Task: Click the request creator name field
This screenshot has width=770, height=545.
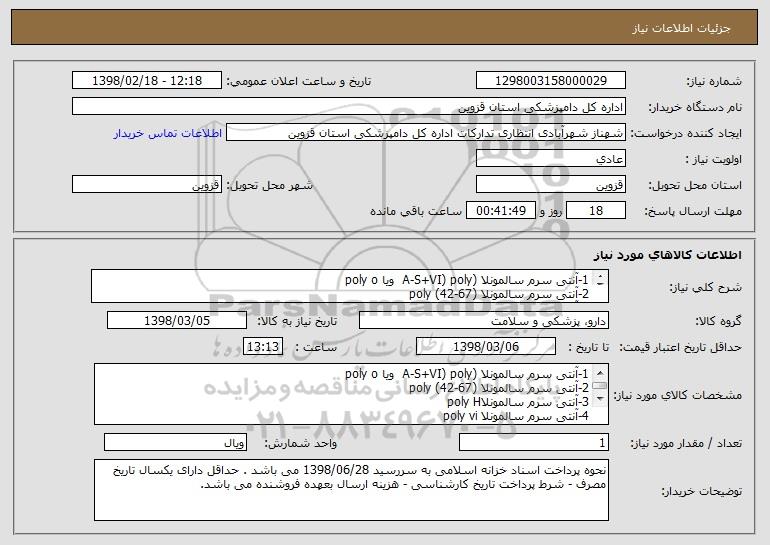Action: 426,133
